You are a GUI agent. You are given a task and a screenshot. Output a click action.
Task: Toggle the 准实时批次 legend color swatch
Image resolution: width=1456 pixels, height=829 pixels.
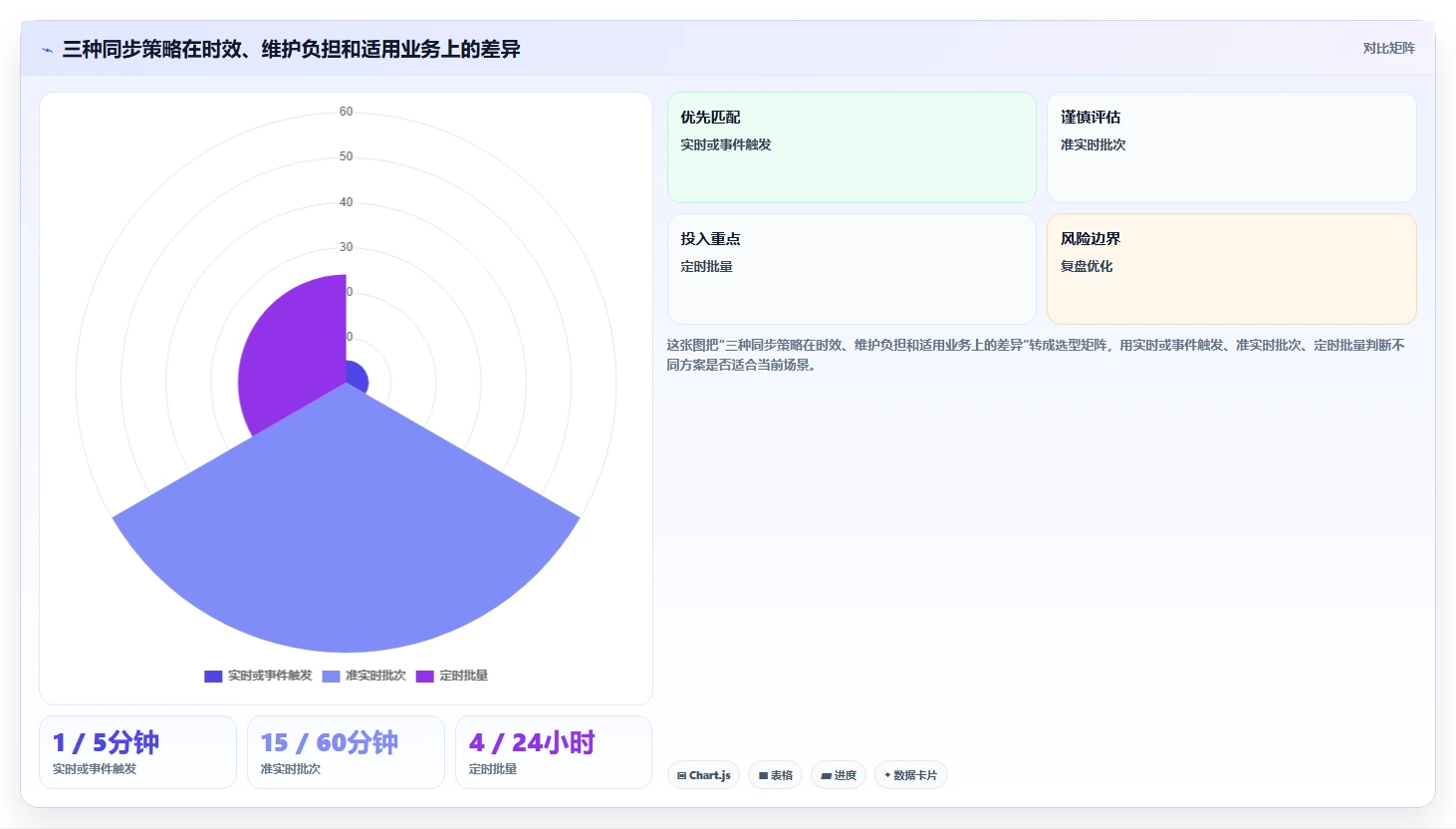(x=331, y=677)
